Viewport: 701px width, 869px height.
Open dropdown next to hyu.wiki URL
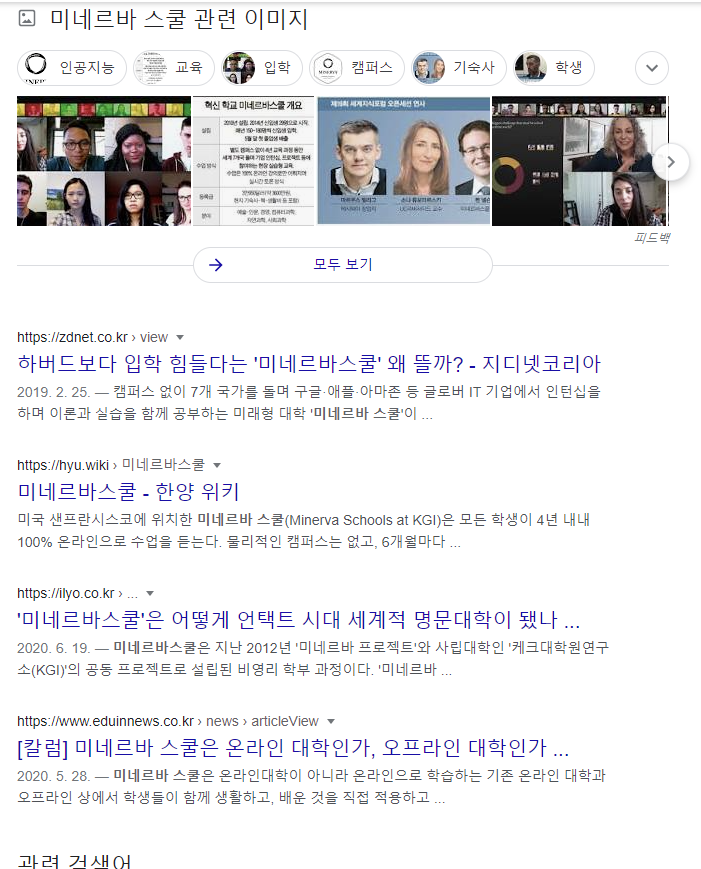coord(217,465)
